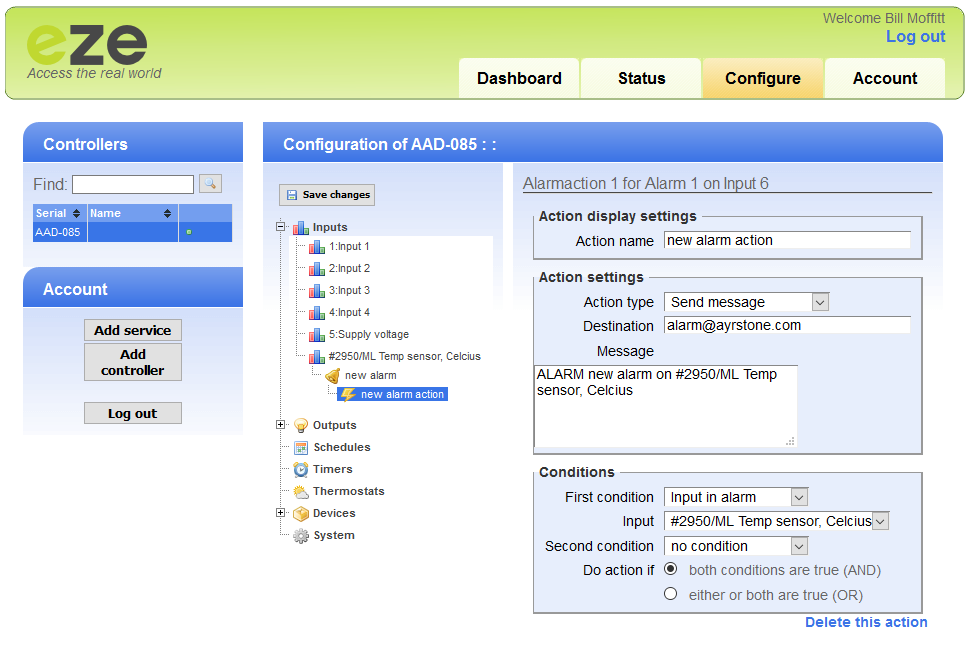The width and height of the screenshot is (973, 657).
Task: Click Delete this action link
Action: (866, 622)
